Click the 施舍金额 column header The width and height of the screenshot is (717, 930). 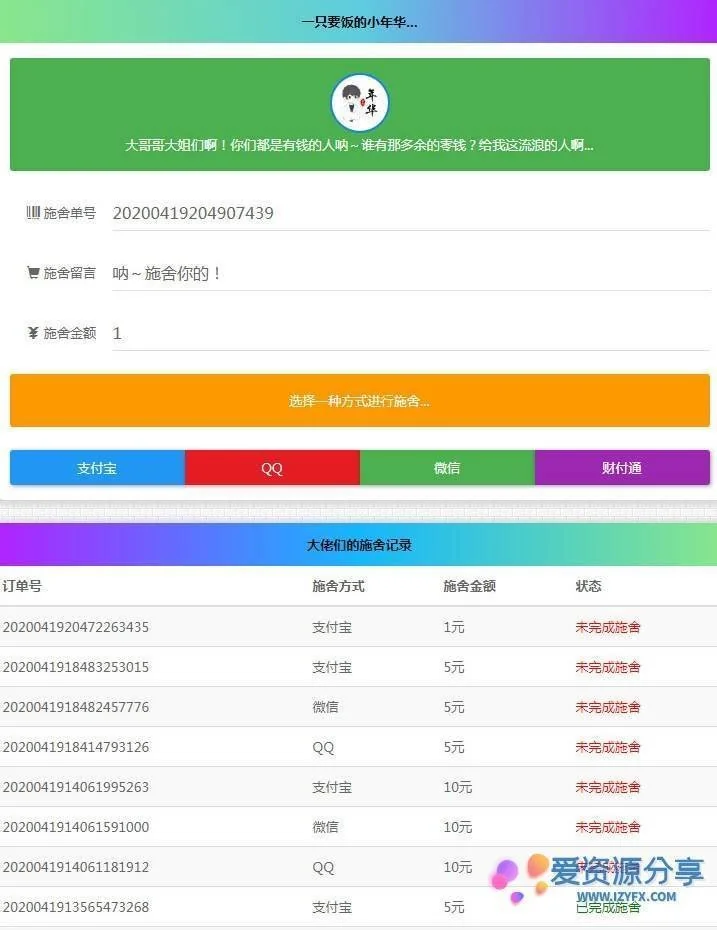point(469,586)
